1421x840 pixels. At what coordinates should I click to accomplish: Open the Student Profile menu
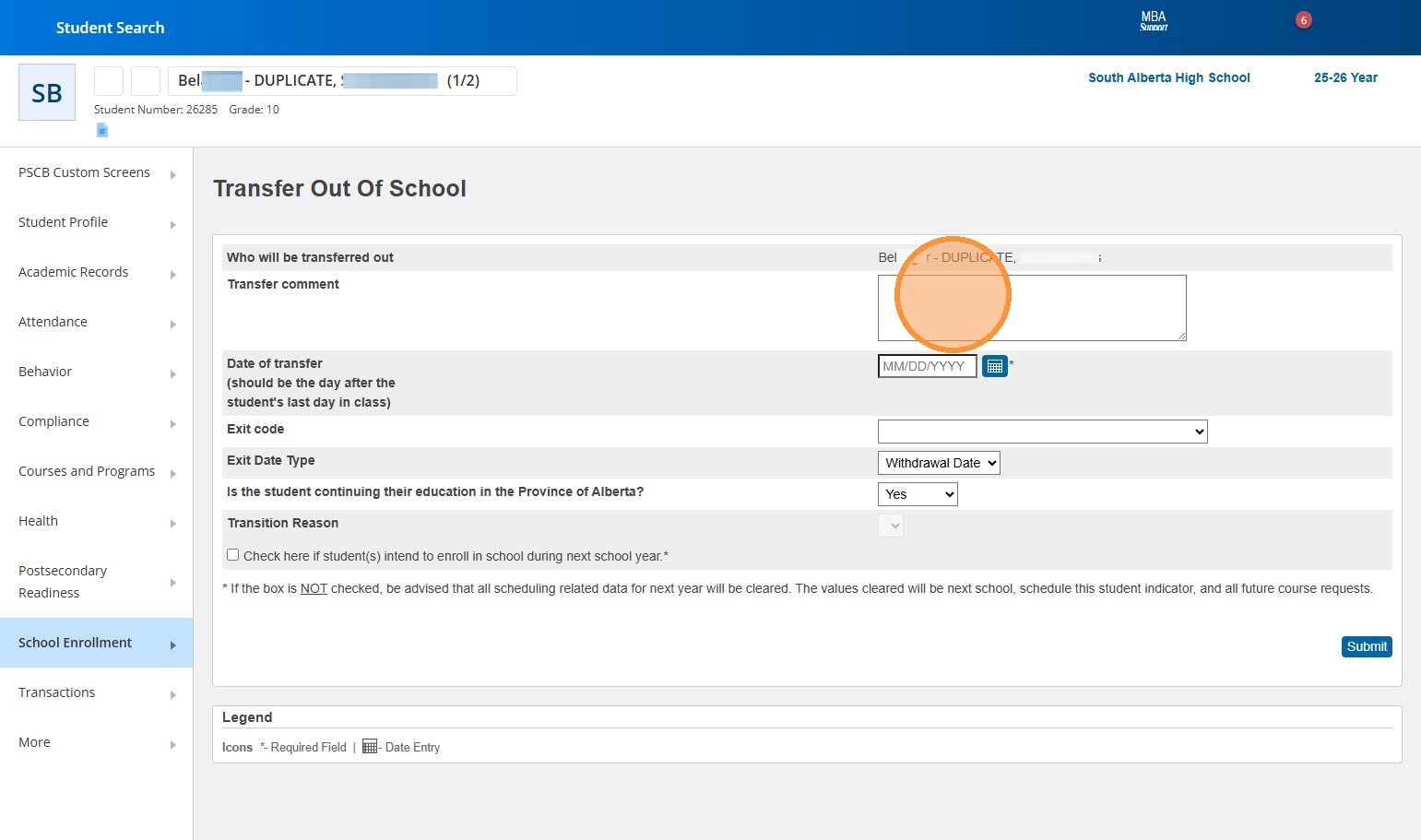[64, 222]
